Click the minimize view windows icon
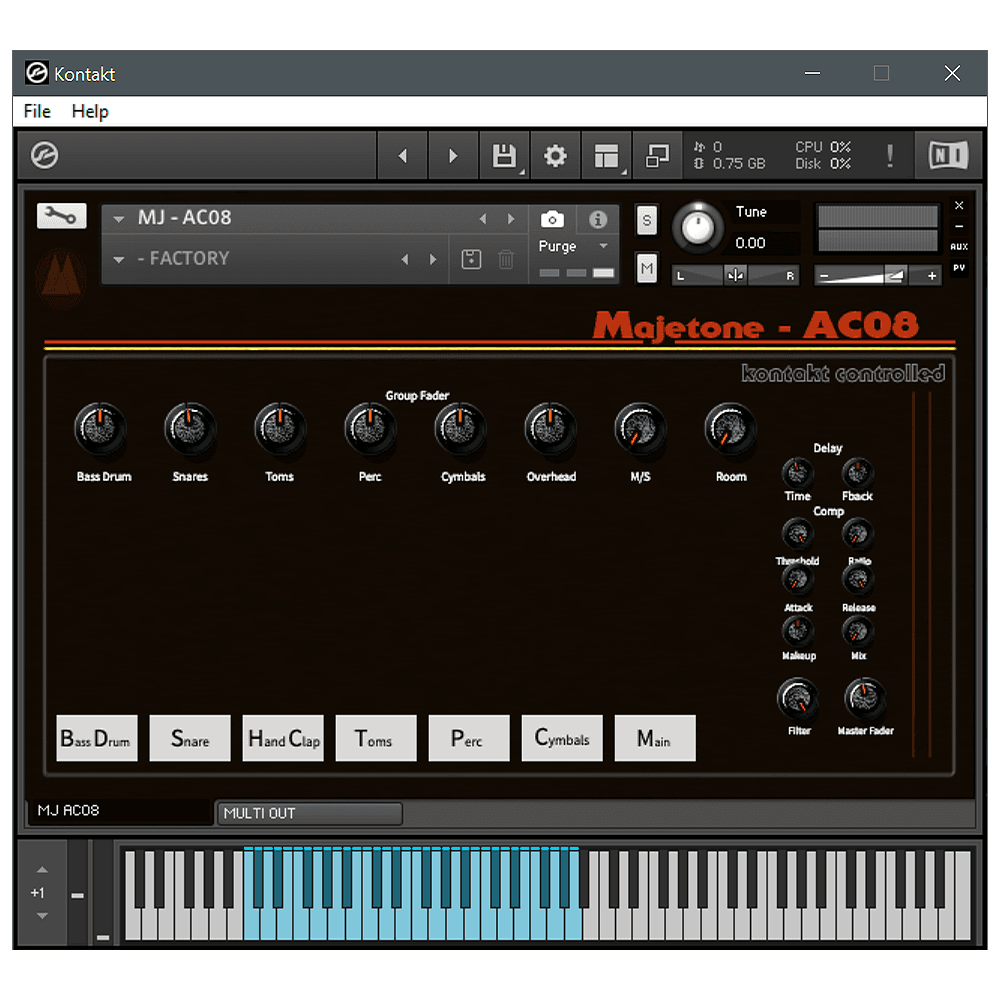 [x=657, y=156]
